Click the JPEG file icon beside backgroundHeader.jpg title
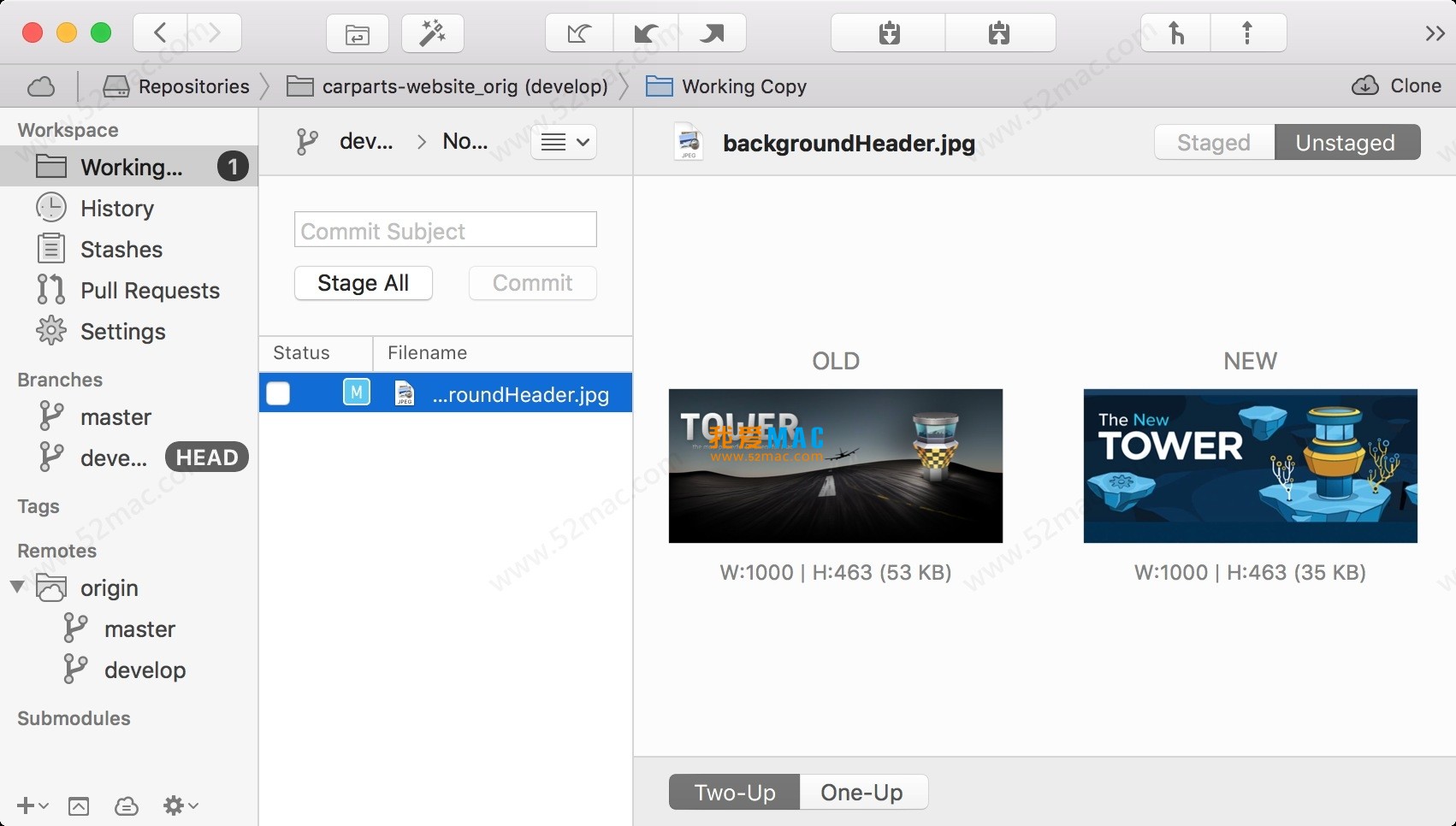Screen dimensions: 1456x826 (x=689, y=142)
